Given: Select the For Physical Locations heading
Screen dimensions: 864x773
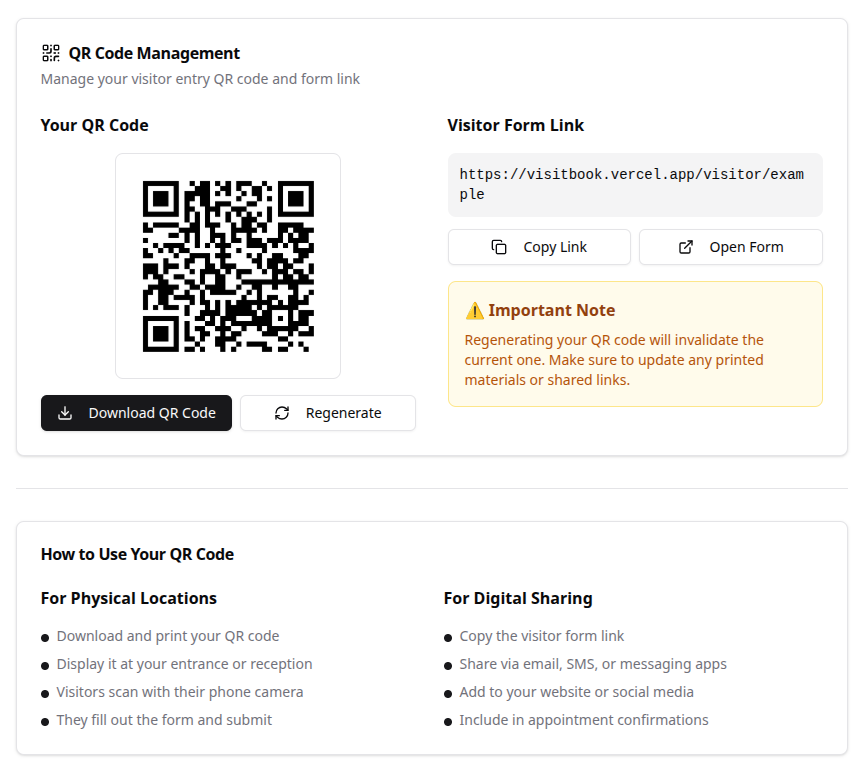Looking at the screenshot, I should click(x=129, y=598).
